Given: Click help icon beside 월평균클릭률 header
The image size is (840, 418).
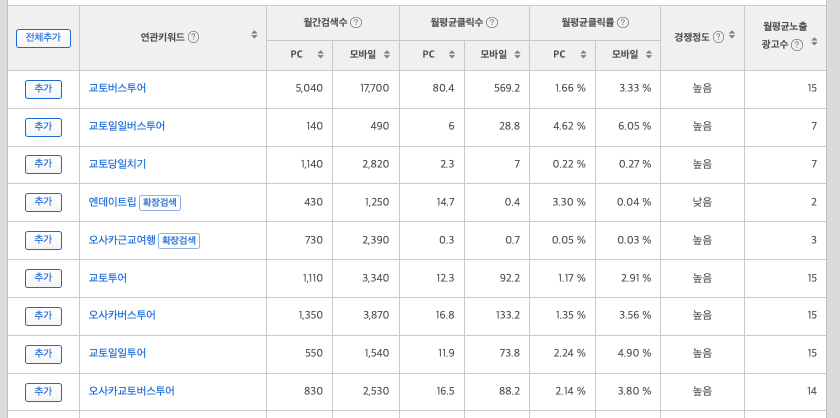Looking at the screenshot, I should [622, 23].
